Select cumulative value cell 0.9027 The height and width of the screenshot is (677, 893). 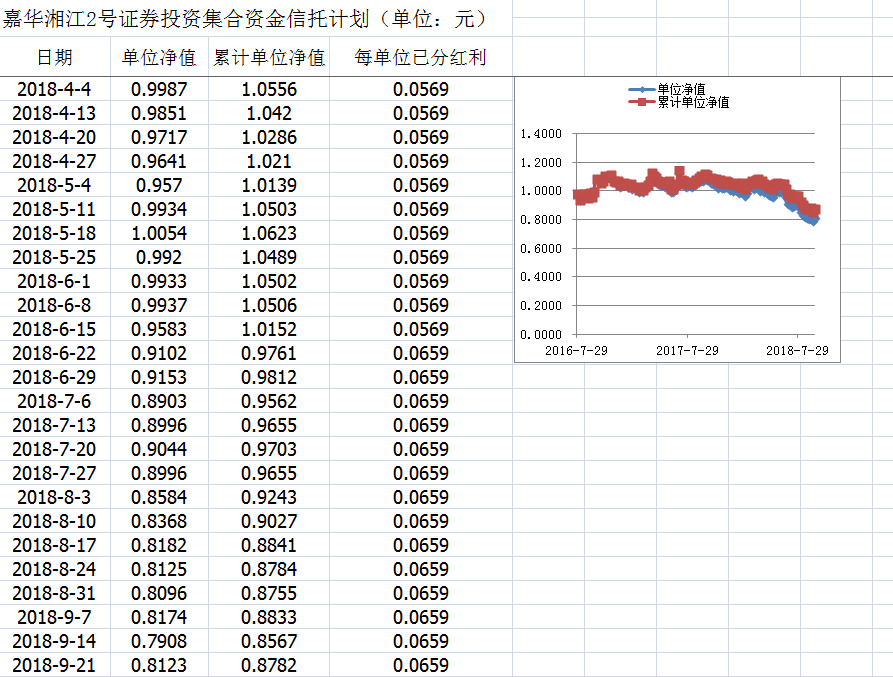[x=269, y=521]
